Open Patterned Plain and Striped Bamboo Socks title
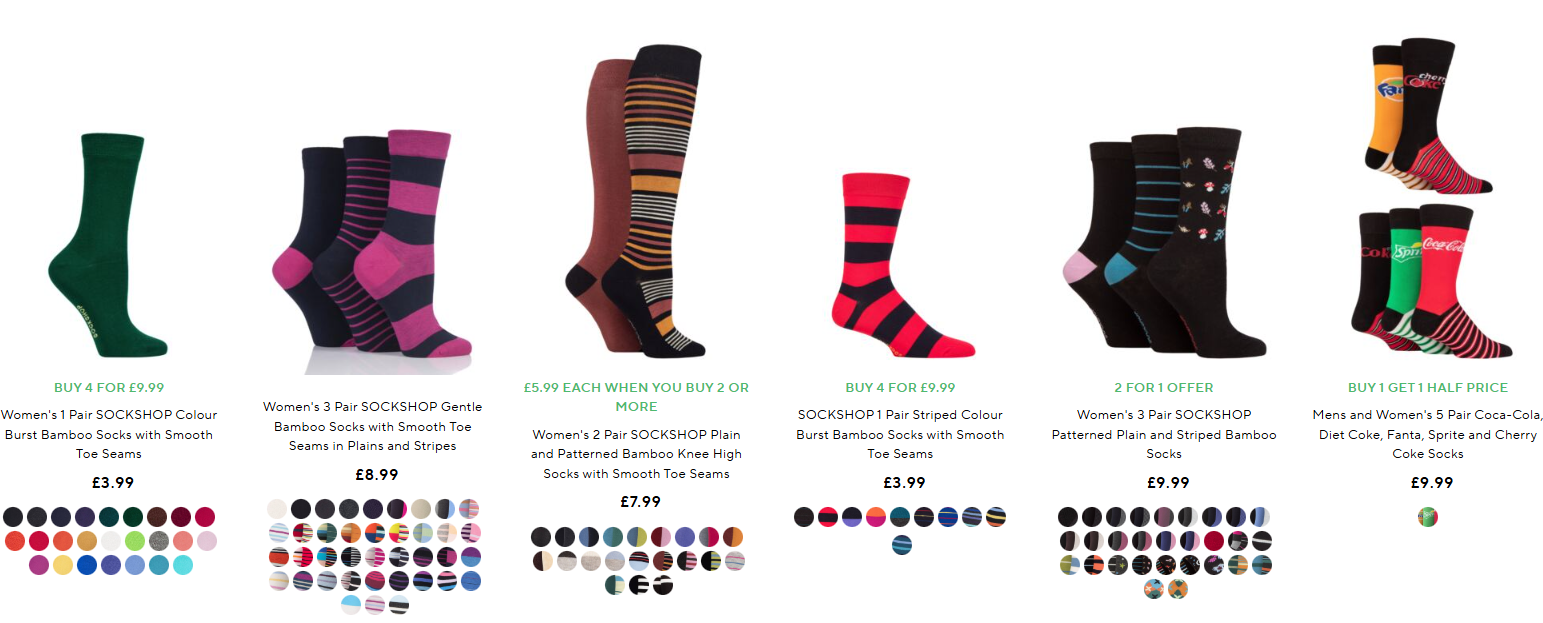This screenshot has height=623, width=1543. tap(1164, 434)
